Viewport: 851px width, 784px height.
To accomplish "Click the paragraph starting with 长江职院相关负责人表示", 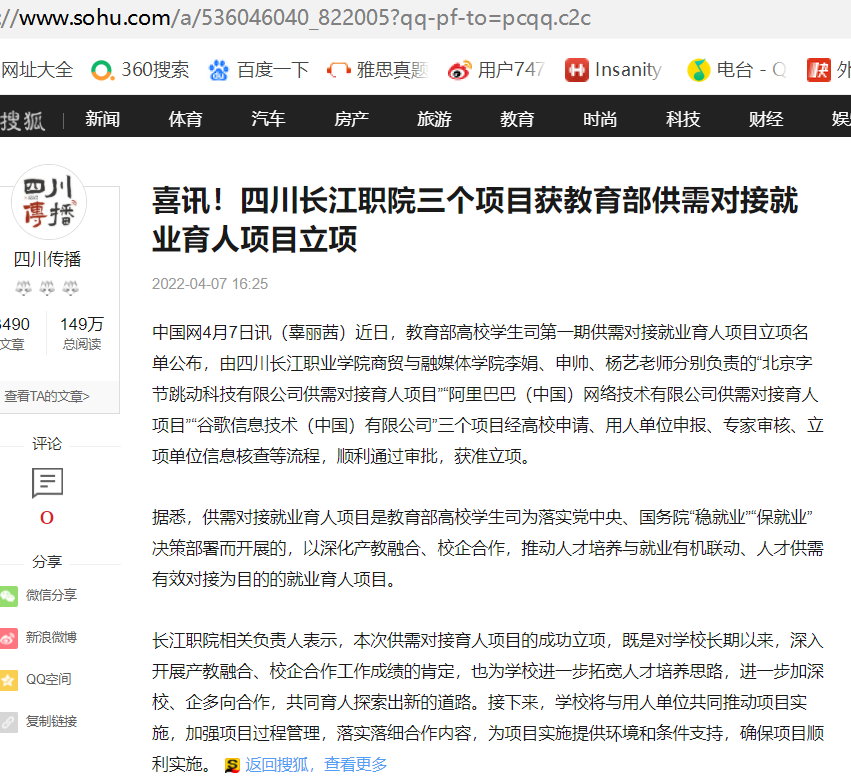I will (488, 702).
